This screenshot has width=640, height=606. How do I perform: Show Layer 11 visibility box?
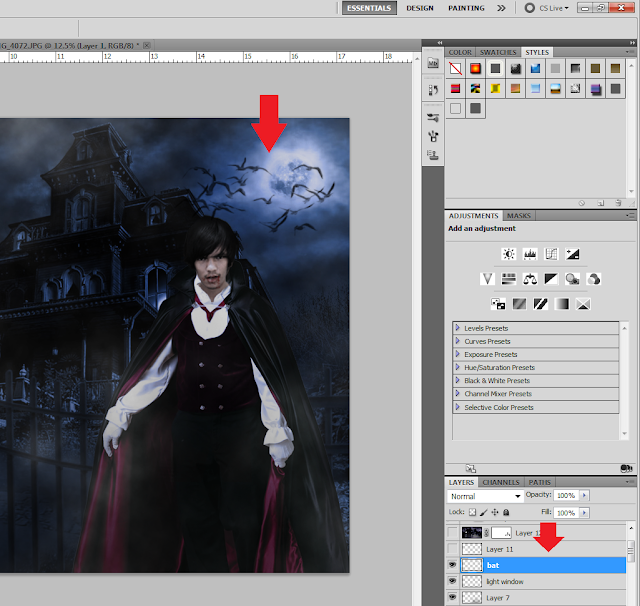[x=453, y=549]
